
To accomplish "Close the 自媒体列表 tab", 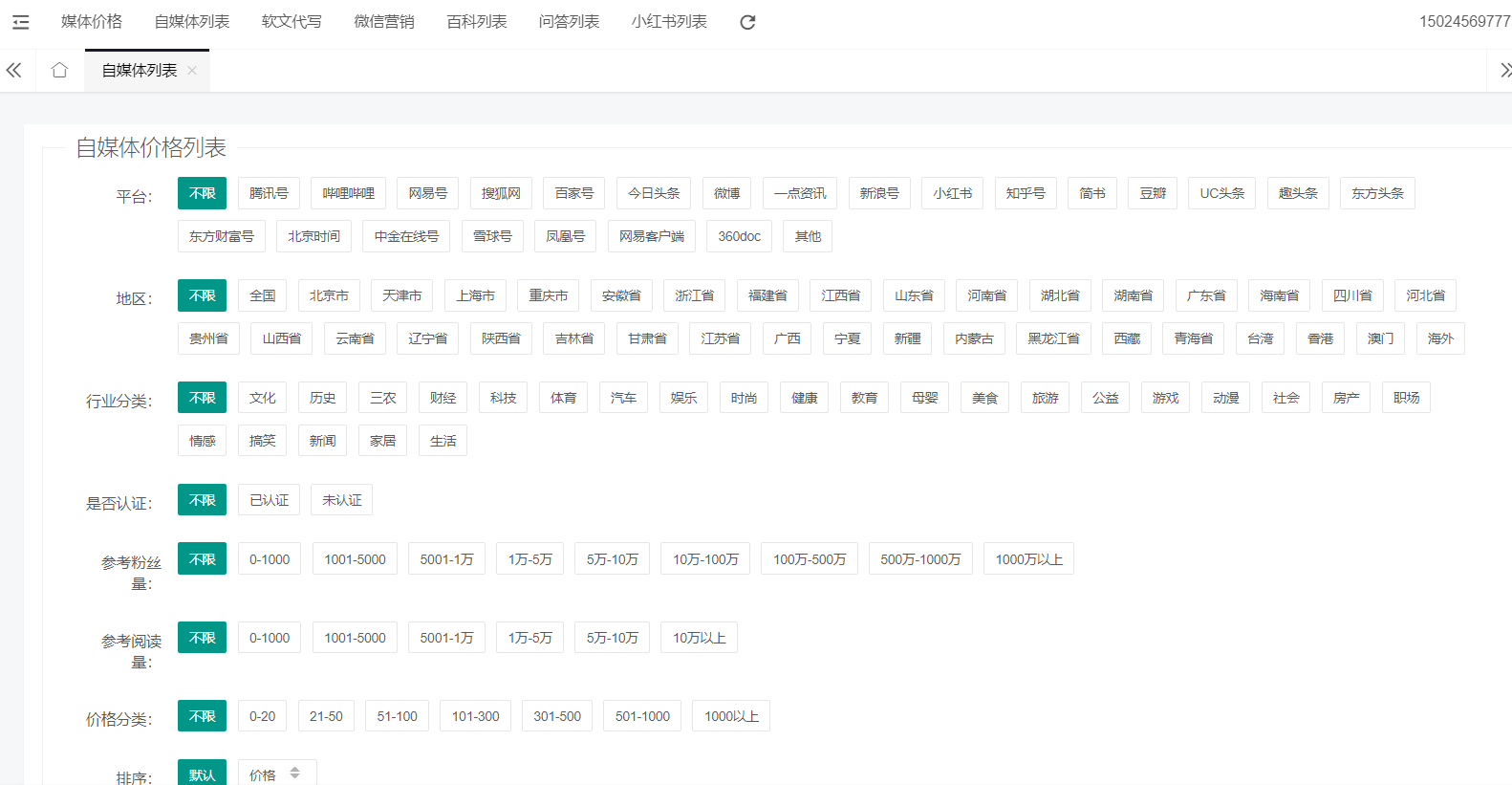I will (192, 71).
